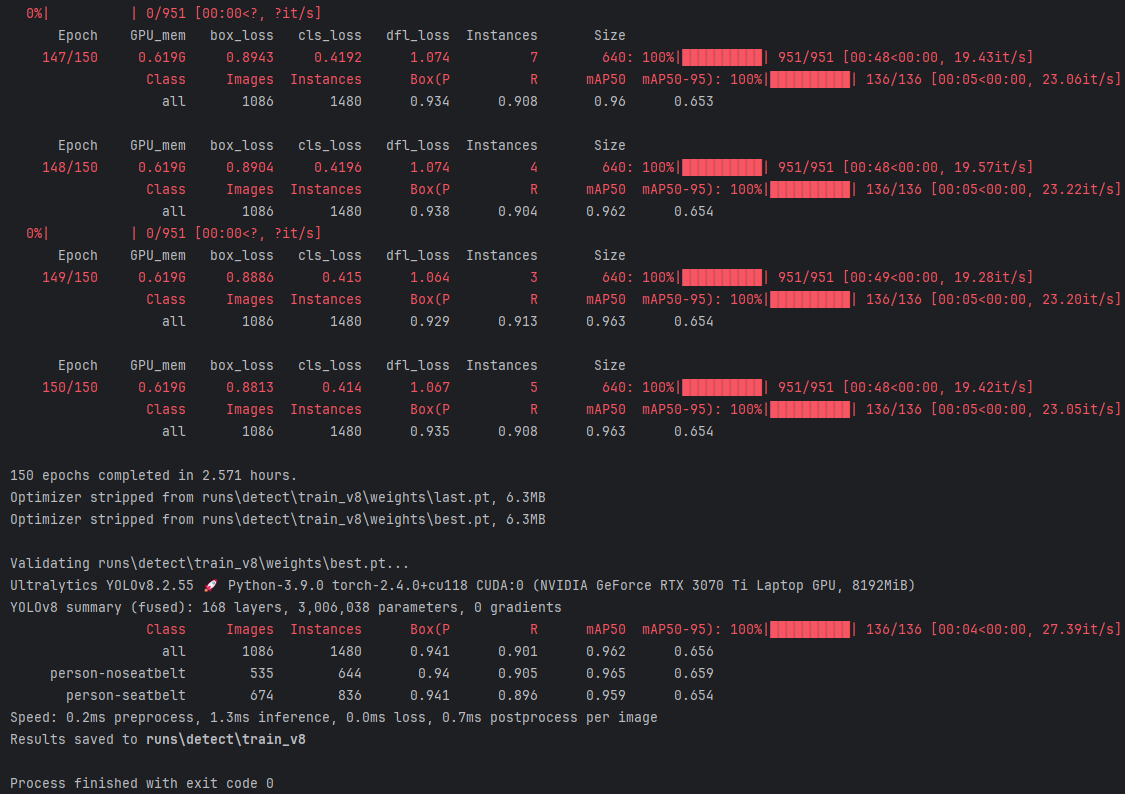Click the Speed preprocess inference summary line

[x=333, y=717]
